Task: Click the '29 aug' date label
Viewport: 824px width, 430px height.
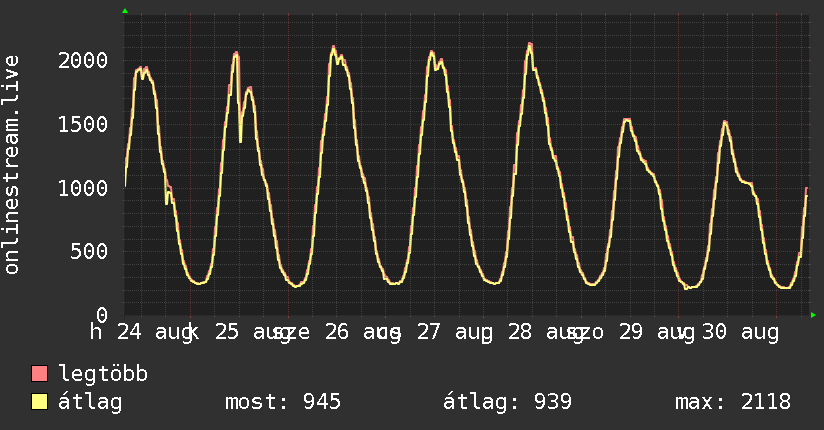Action: coord(656,333)
